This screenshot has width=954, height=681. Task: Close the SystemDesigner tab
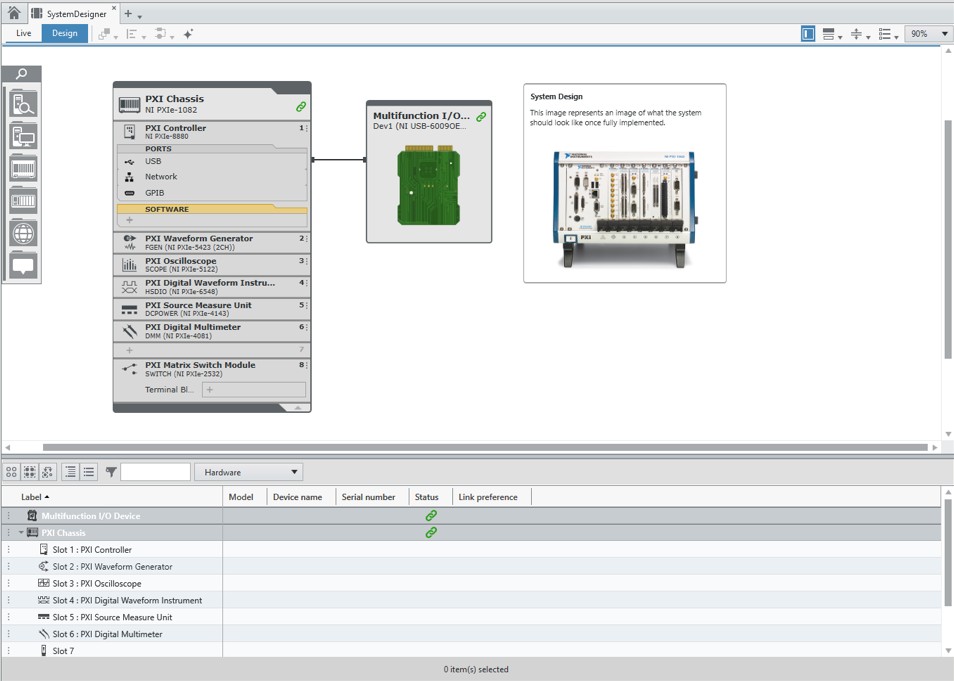pos(114,8)
